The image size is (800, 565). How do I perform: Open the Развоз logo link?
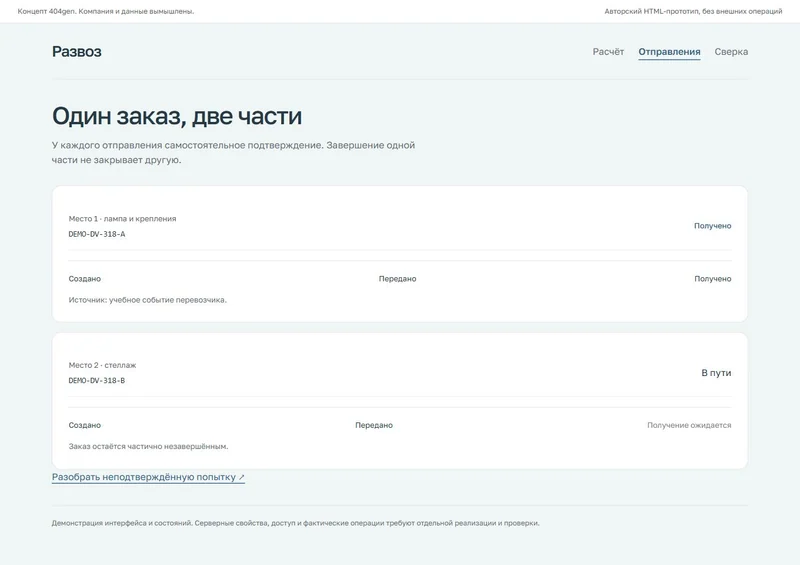[x=77, y=52]
